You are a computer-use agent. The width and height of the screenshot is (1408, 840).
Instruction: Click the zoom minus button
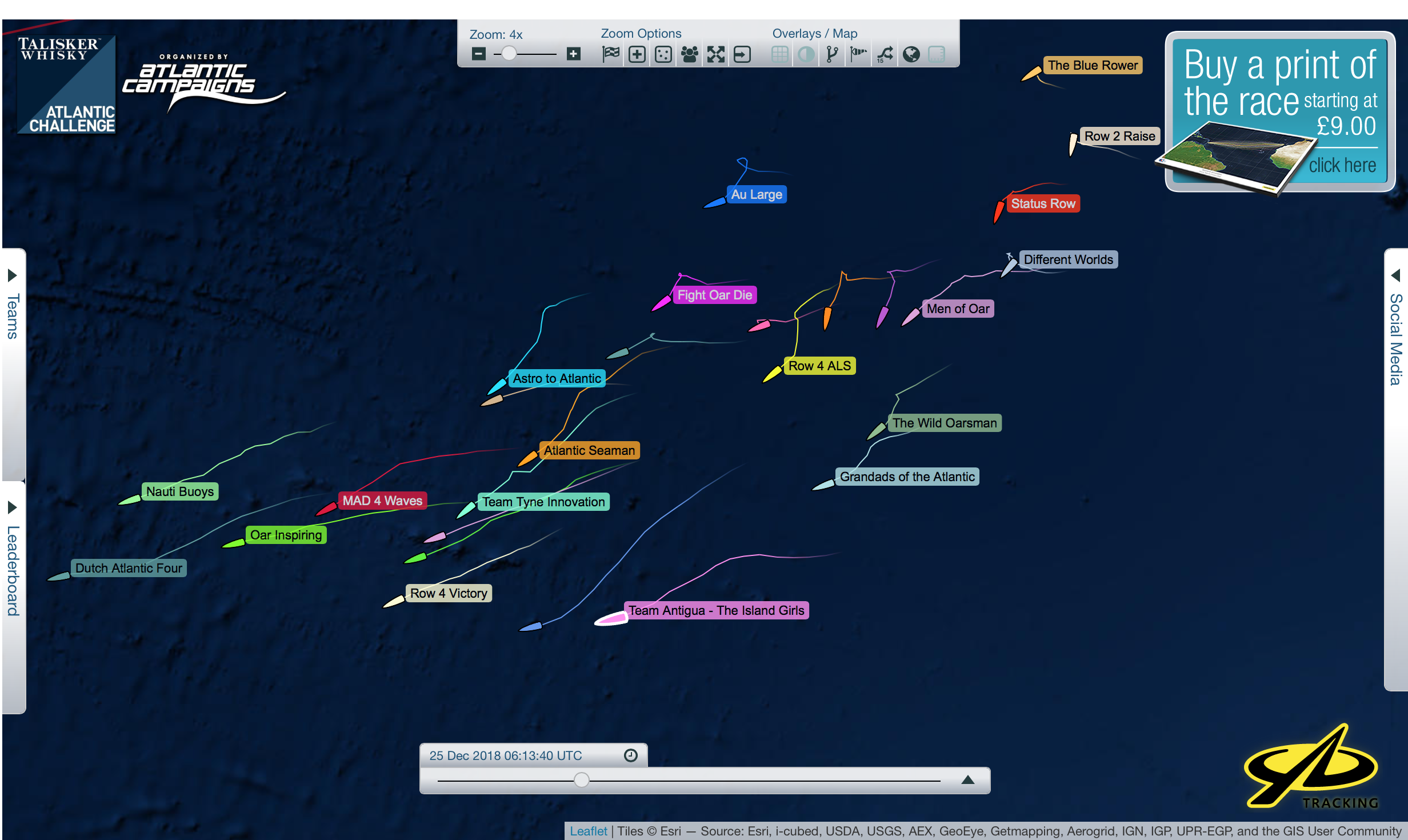[479, 54]
